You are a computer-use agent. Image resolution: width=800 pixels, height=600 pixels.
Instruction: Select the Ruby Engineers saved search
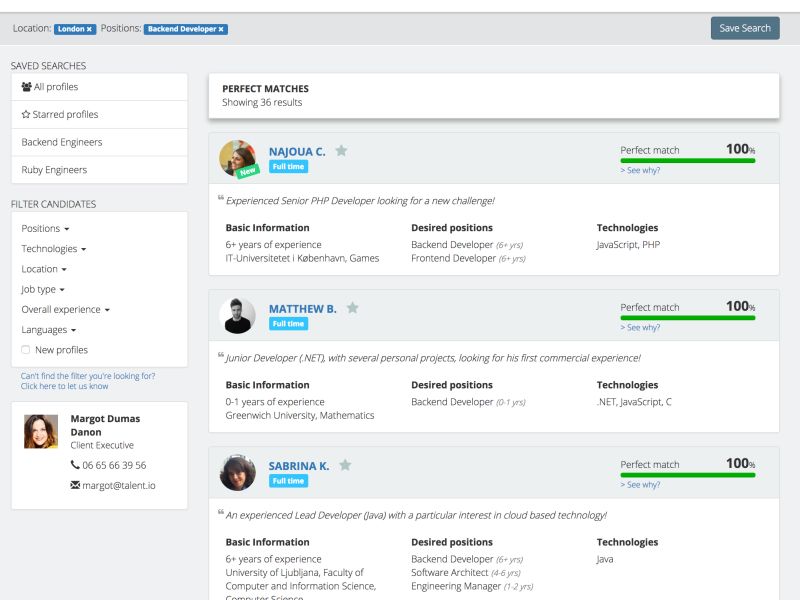tap(54, 170)
